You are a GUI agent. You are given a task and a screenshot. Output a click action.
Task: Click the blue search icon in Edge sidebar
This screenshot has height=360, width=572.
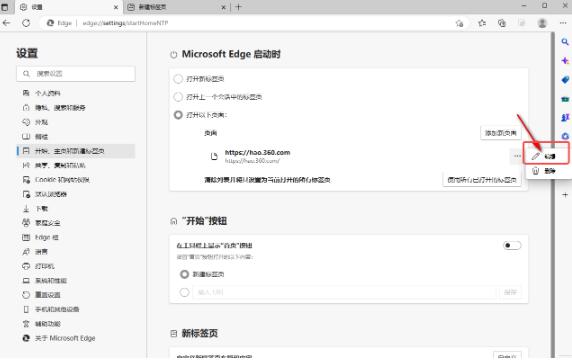point(565,42)
